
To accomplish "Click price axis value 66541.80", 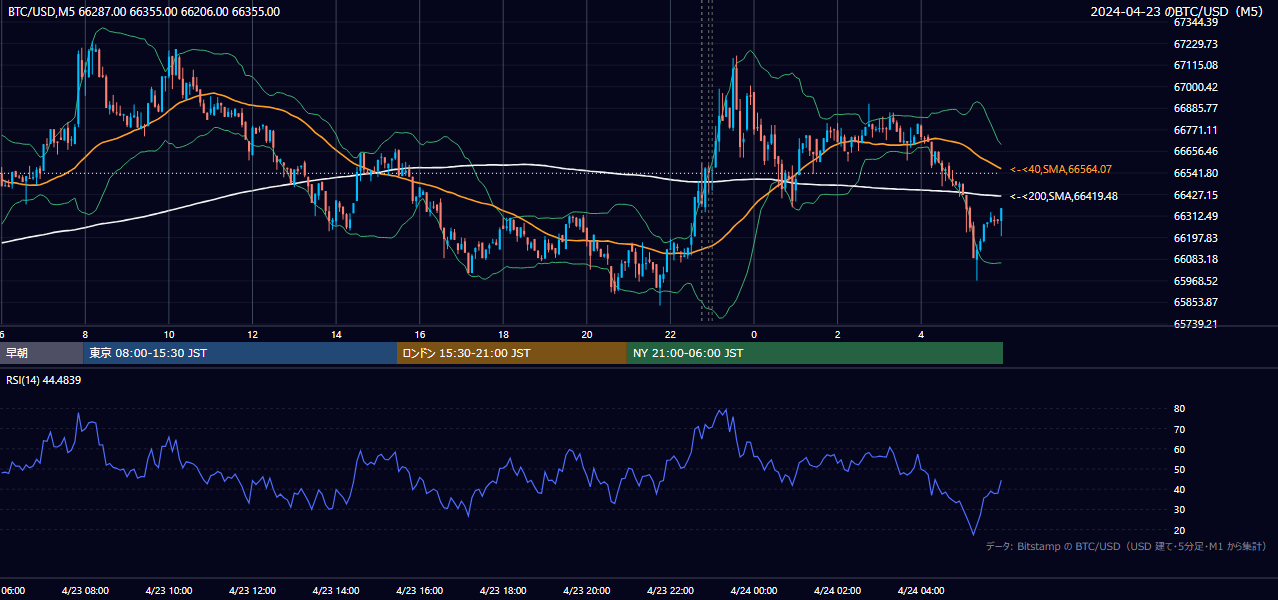I will tap(1196, 173).
